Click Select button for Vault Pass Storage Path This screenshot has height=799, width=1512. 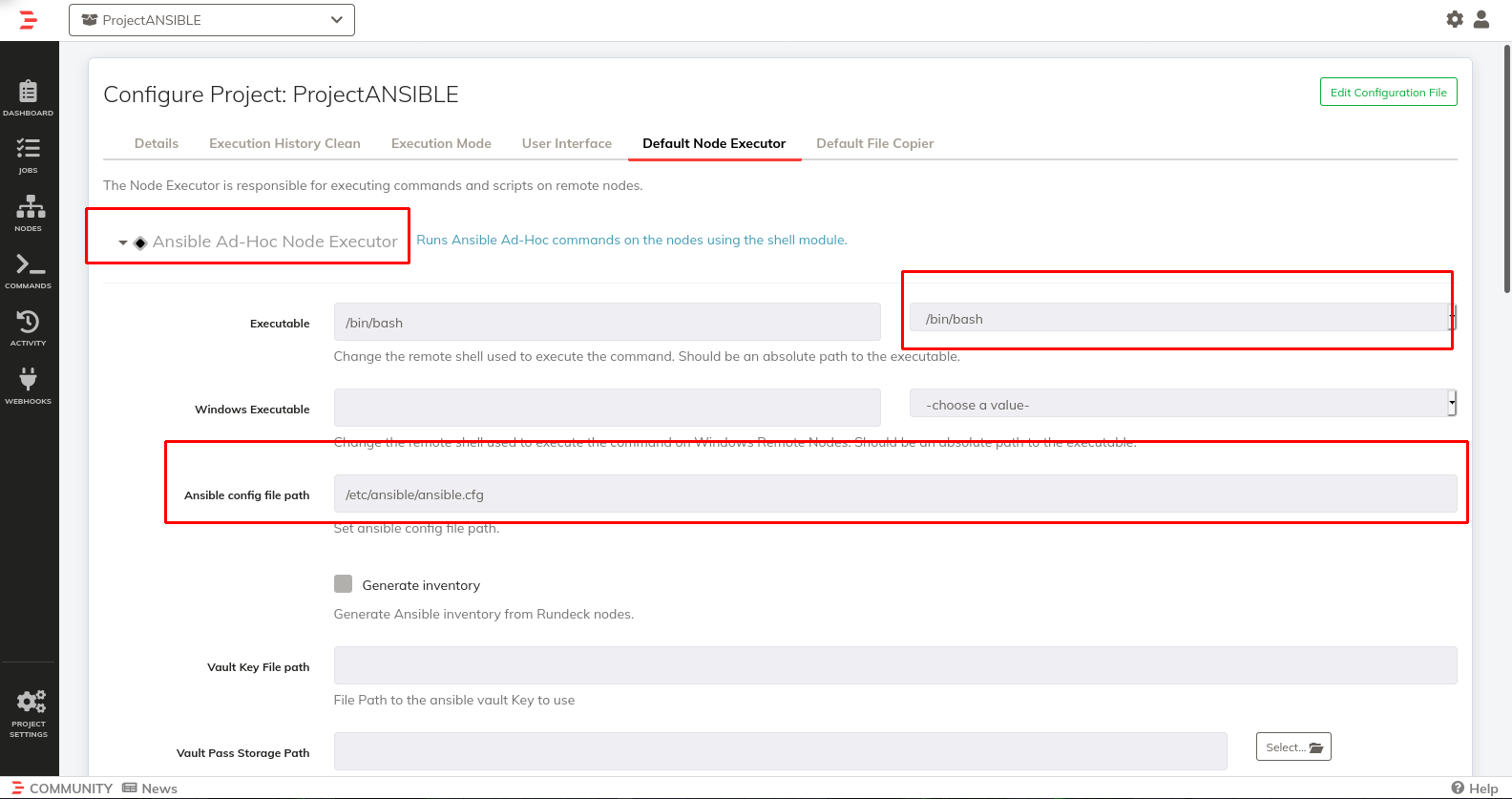[x=1293, y=747]
